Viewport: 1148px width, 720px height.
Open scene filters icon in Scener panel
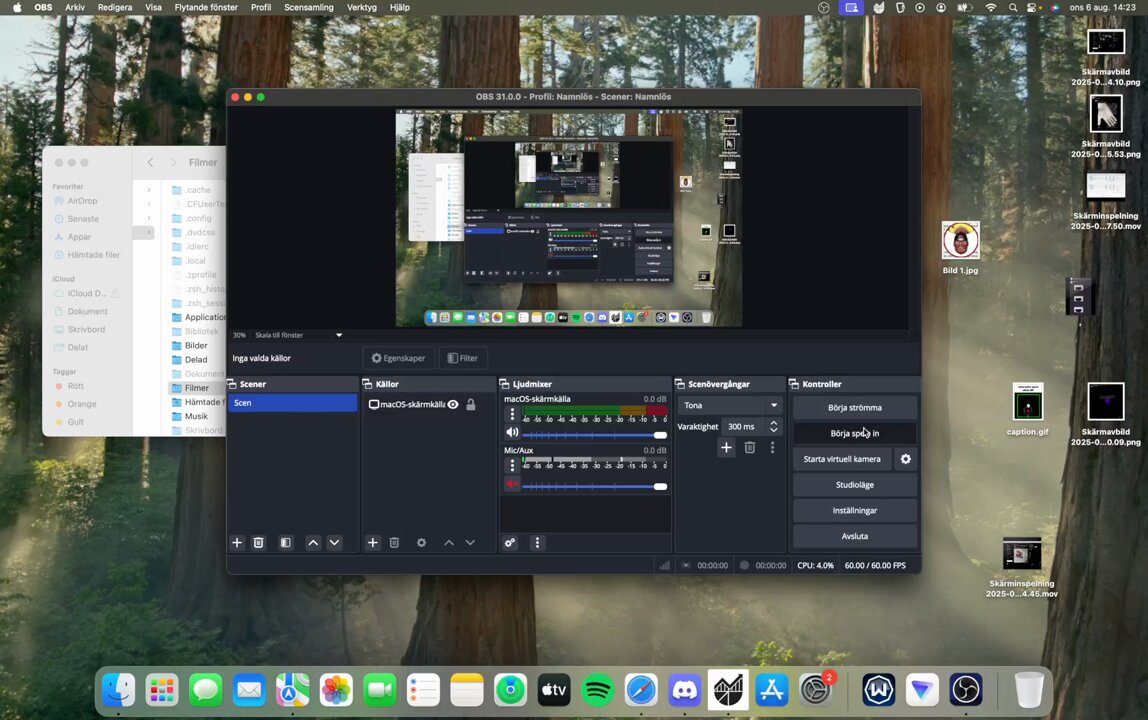pos(286,543)
